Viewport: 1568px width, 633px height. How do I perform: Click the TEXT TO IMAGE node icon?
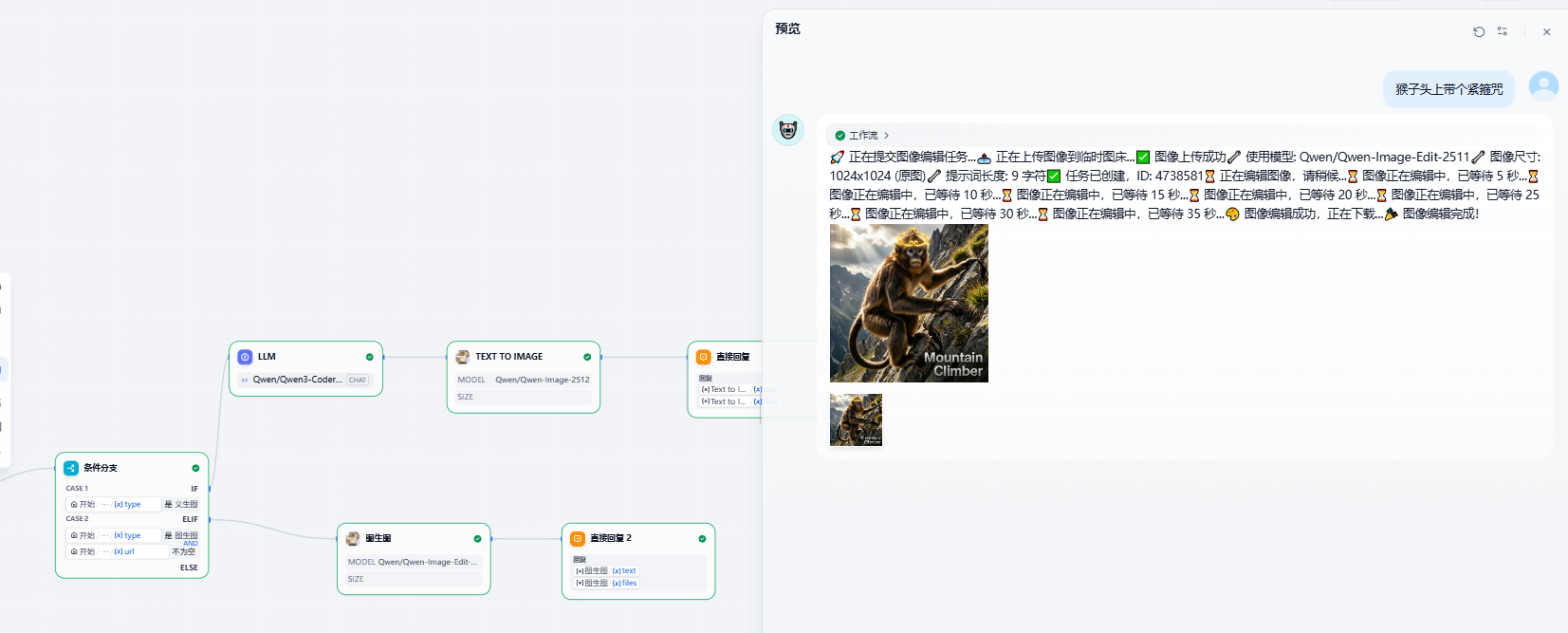[x=463, y=357]
